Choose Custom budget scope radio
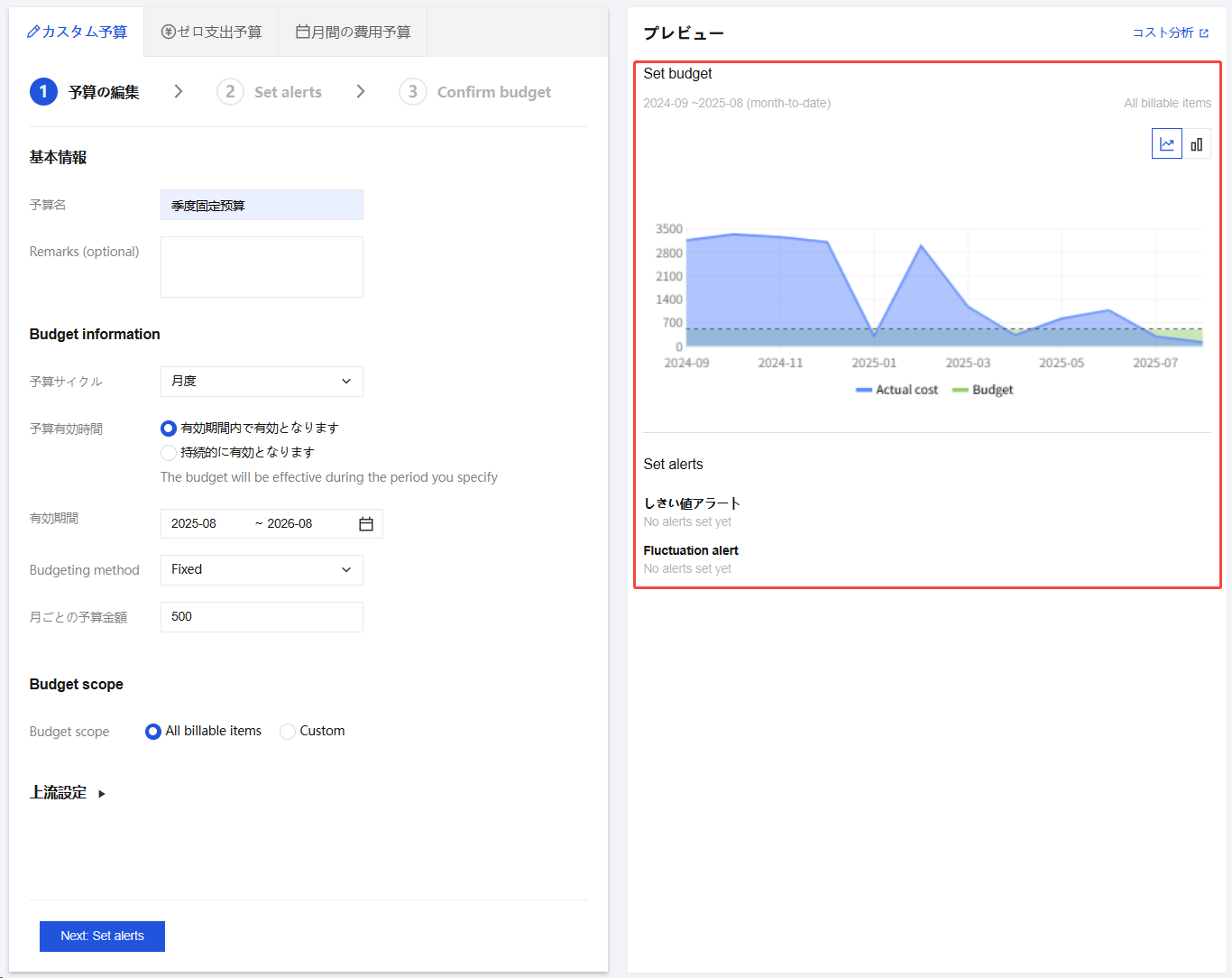 (288, 732)
